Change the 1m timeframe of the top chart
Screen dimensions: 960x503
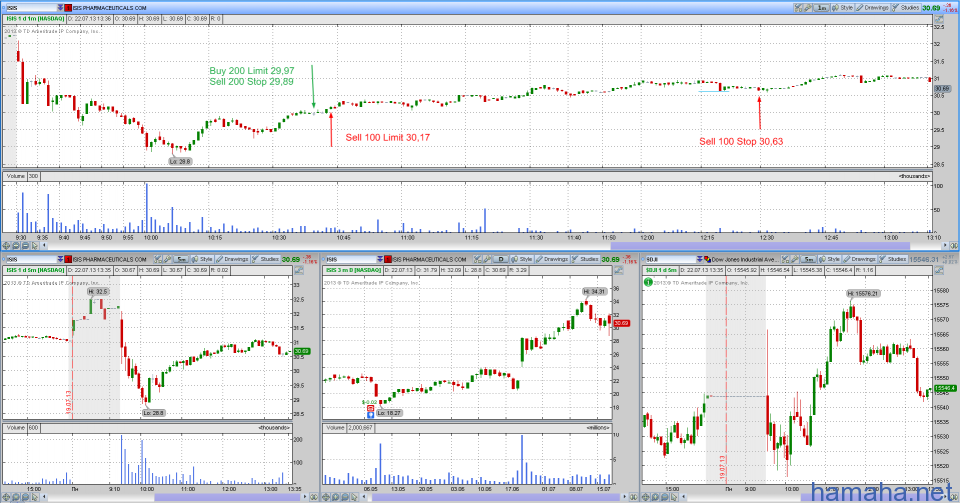(x=822, y=7)
